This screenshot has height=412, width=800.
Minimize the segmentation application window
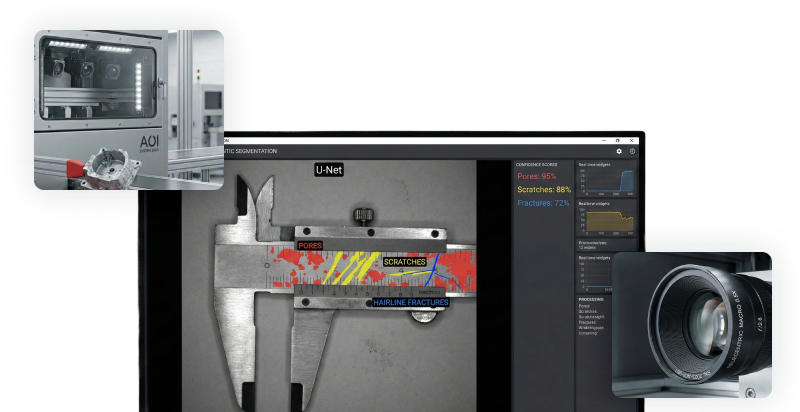coord(604,140)
